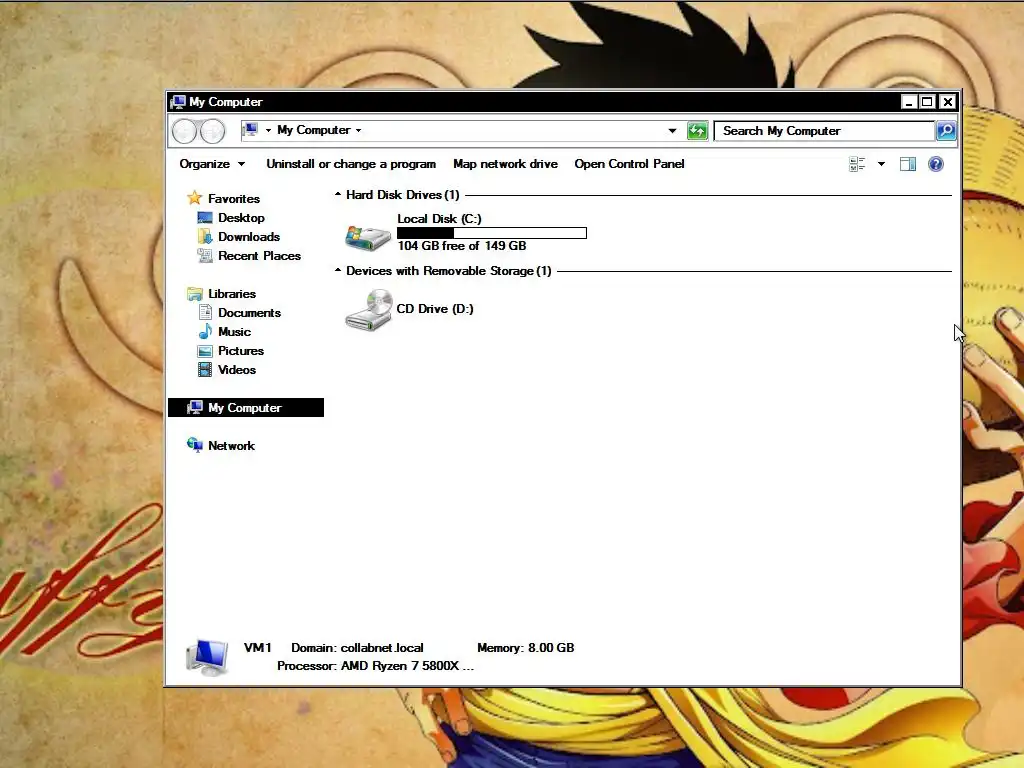Select Desktop label in navigation pane

[242, 217]
